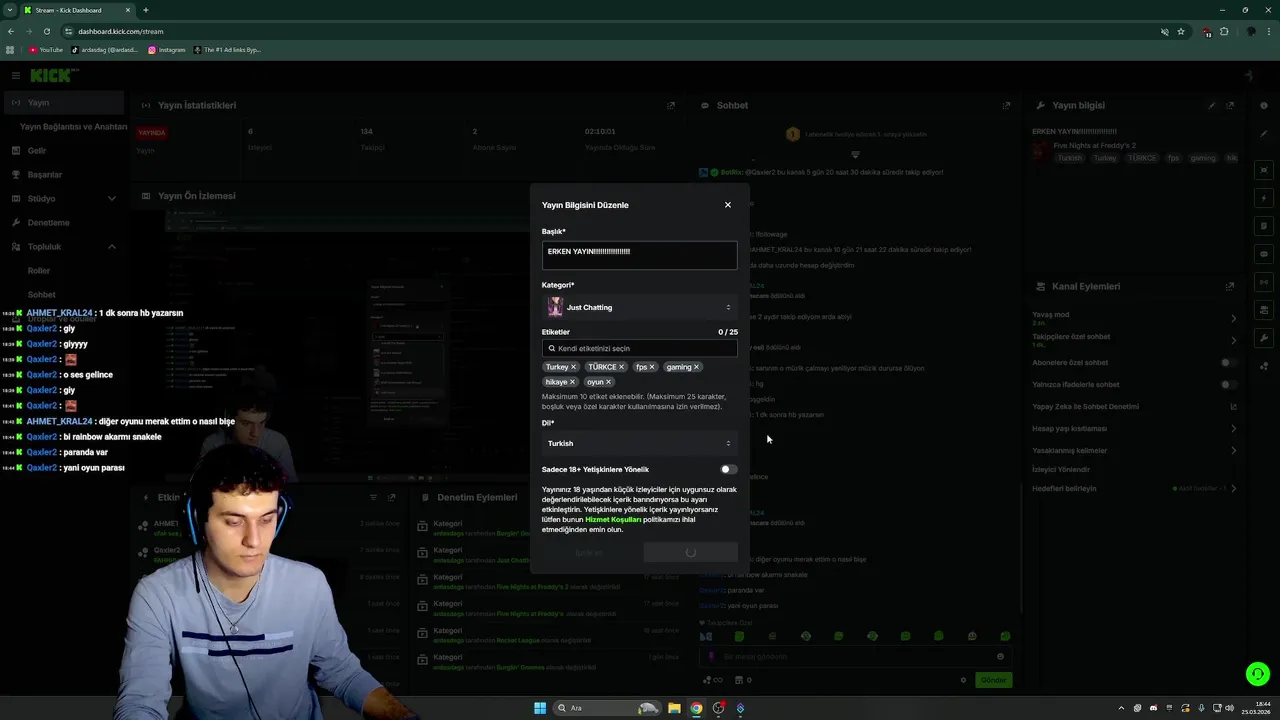Expand Hesap yaşı kısıtlaması option

[1233, 429]
